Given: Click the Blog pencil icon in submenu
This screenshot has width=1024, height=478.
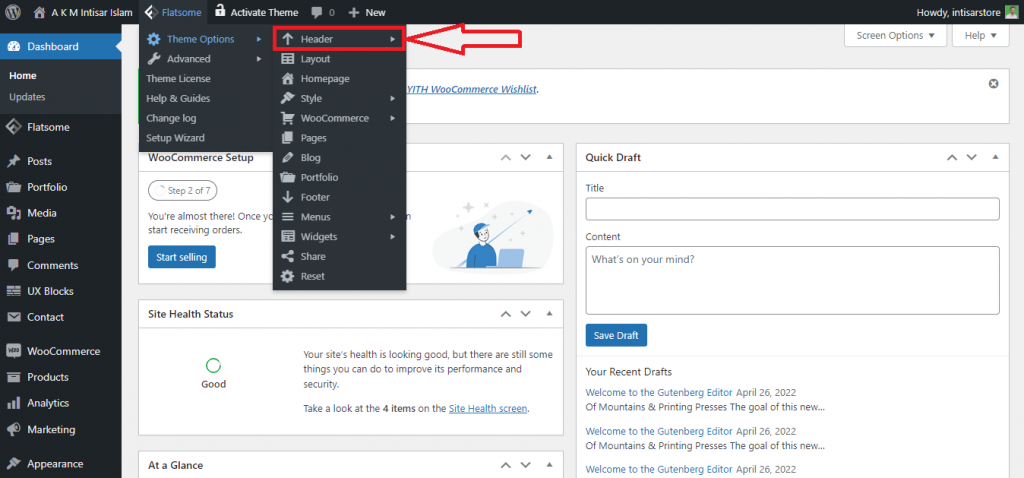Looking at the screenshot, I should pos(287,157).
